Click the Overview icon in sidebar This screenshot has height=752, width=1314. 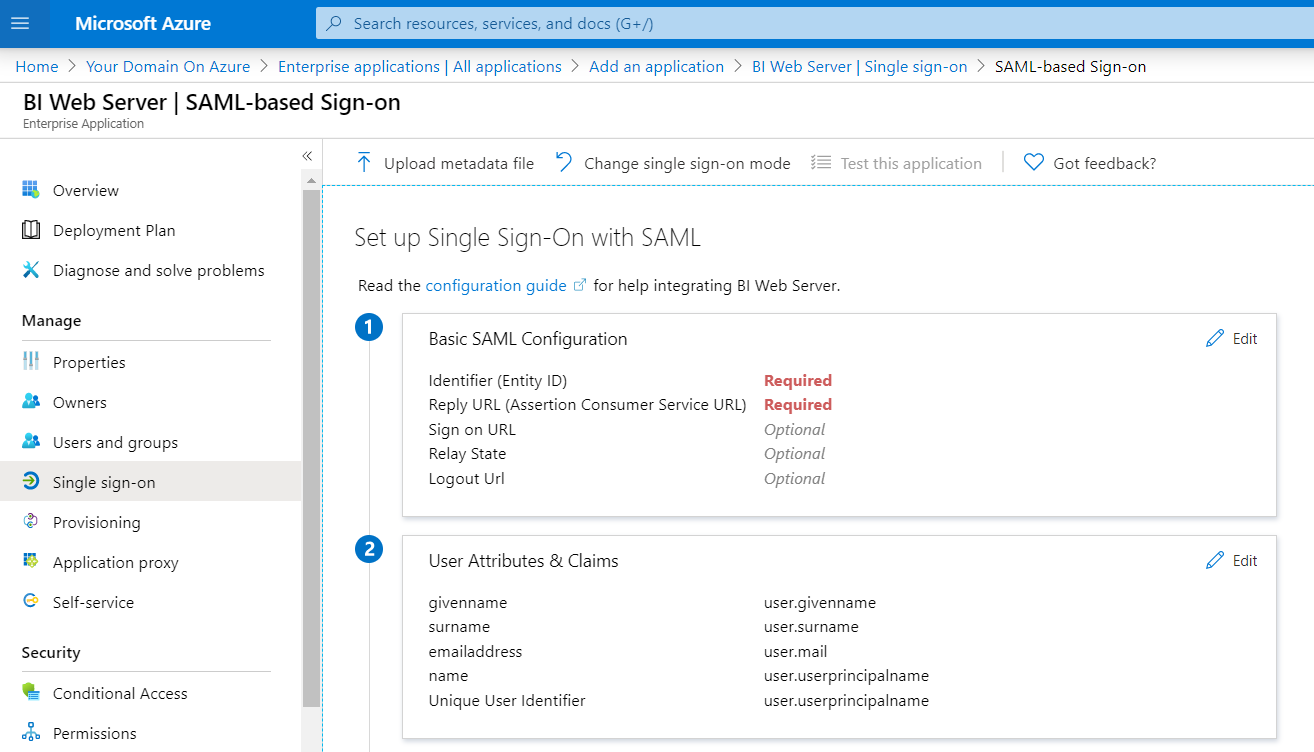31,190
